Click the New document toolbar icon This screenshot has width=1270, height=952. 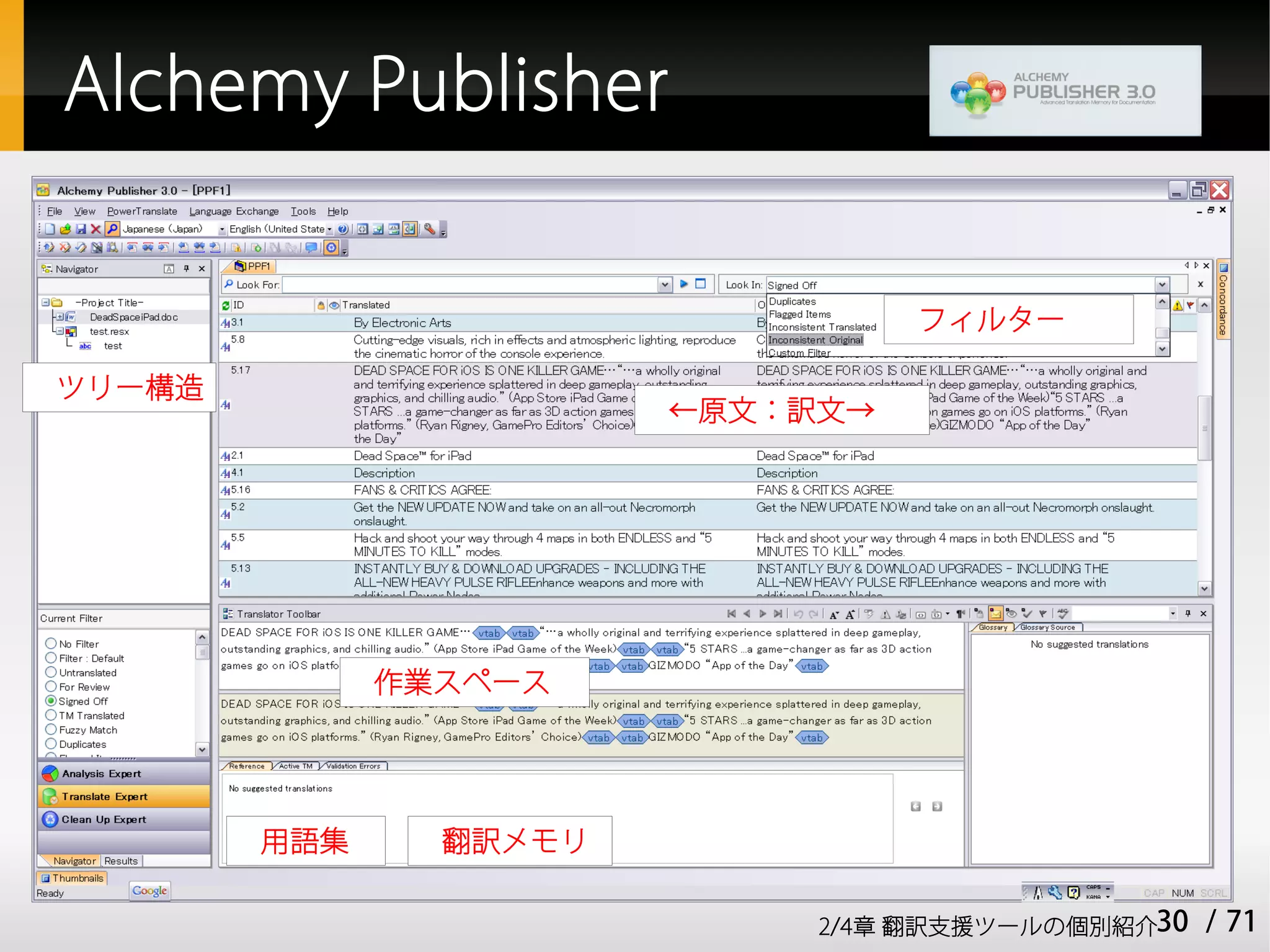50,229
